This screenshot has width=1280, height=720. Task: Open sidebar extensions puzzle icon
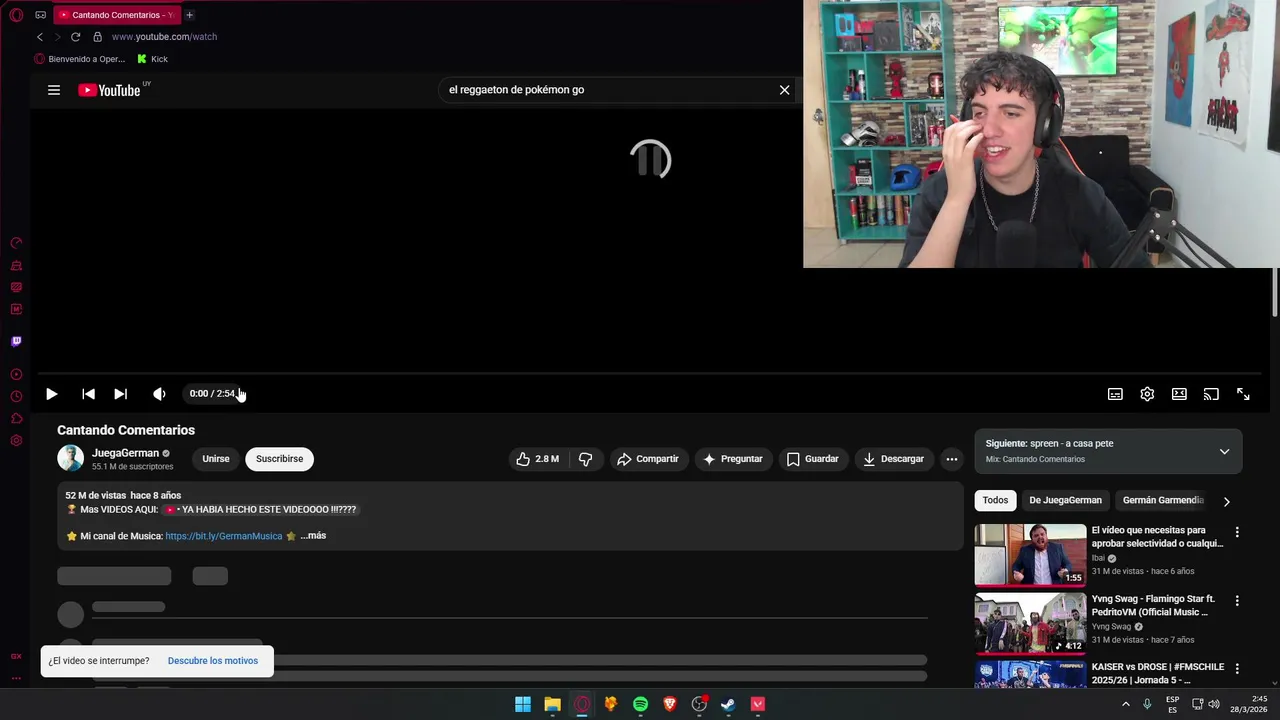16,418
